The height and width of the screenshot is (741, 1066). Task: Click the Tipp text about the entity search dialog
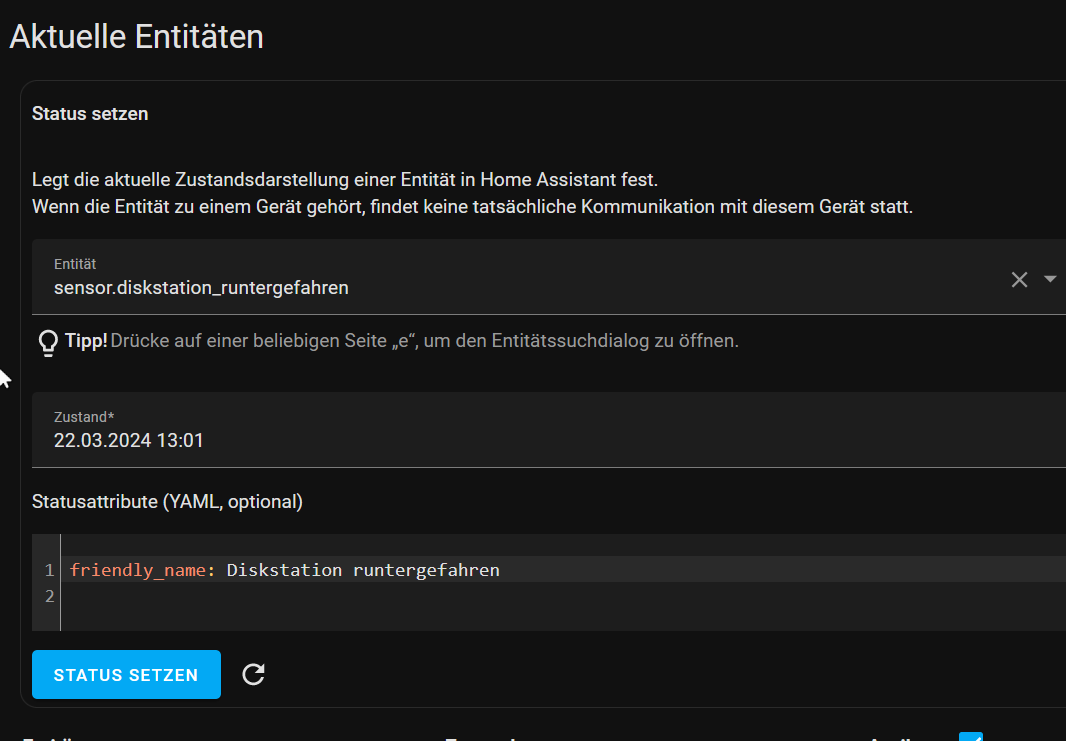point(424,341)
